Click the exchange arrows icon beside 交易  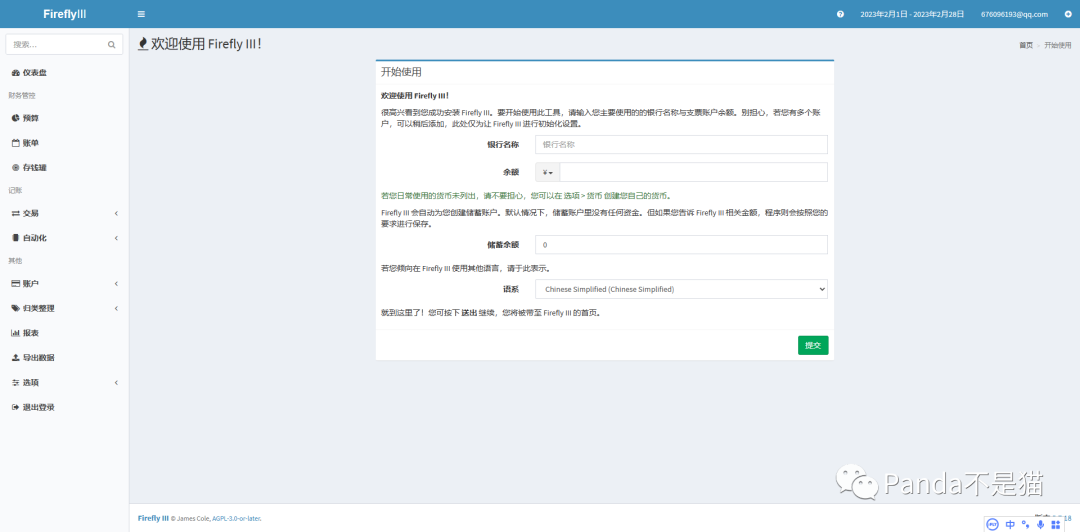pos(16,214)
